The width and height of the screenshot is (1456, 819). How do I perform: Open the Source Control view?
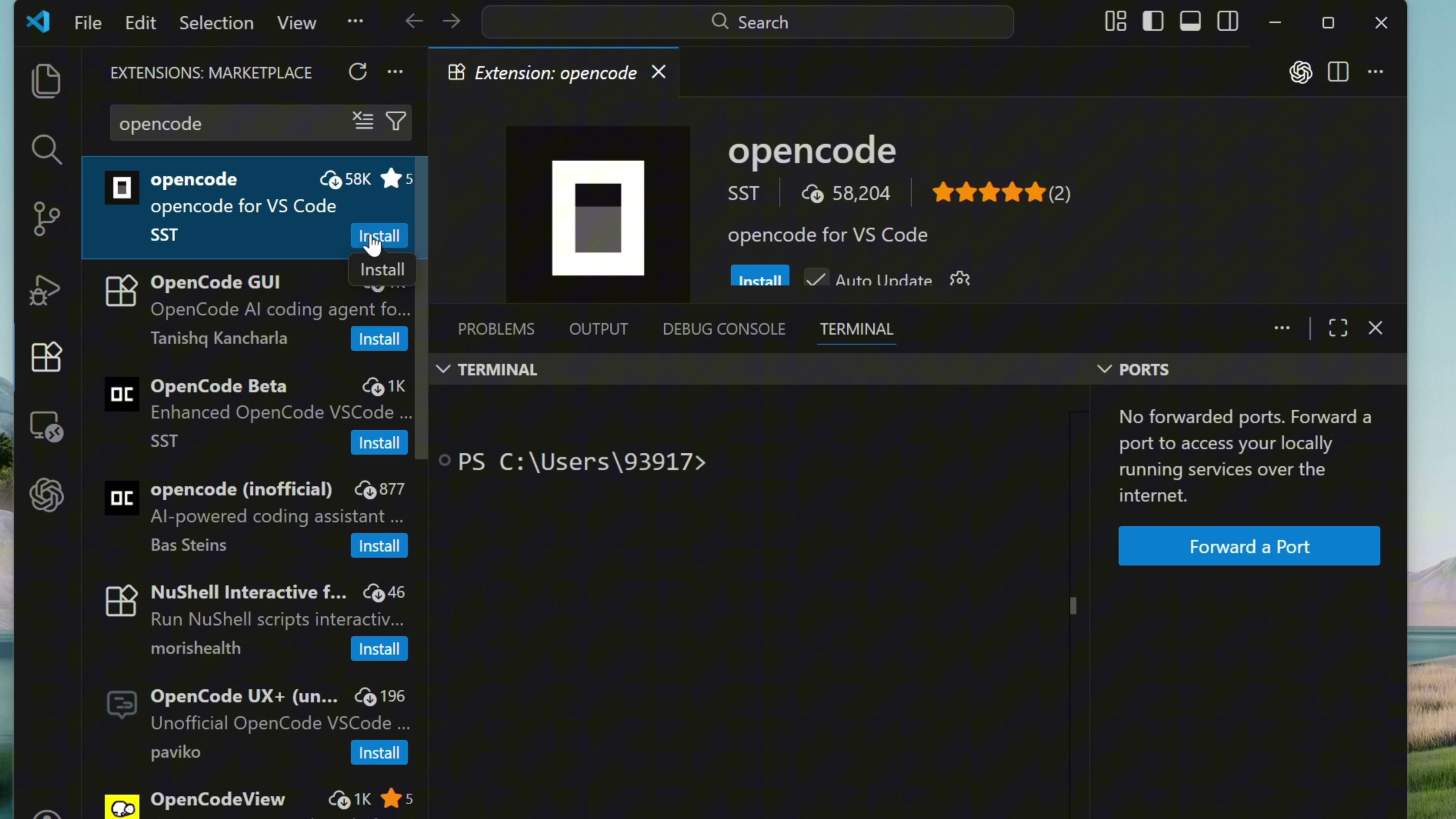coord(46,219)
